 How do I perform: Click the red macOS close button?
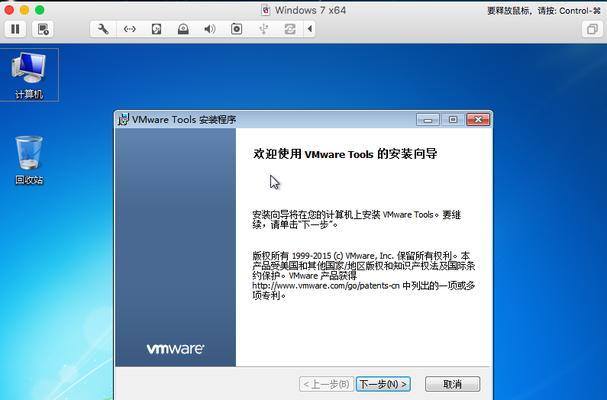[x=9, y=10]
